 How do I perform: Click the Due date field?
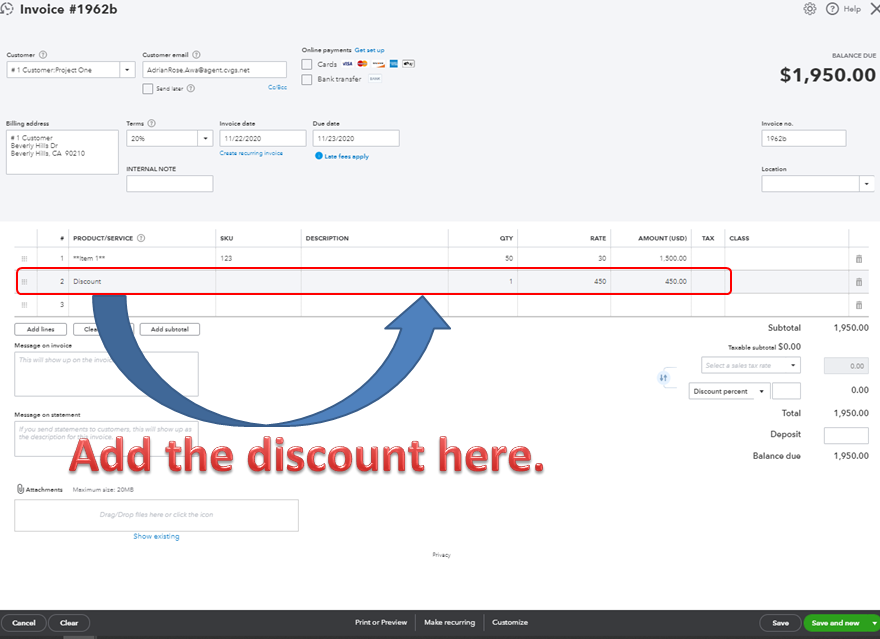tap(356, 139)
